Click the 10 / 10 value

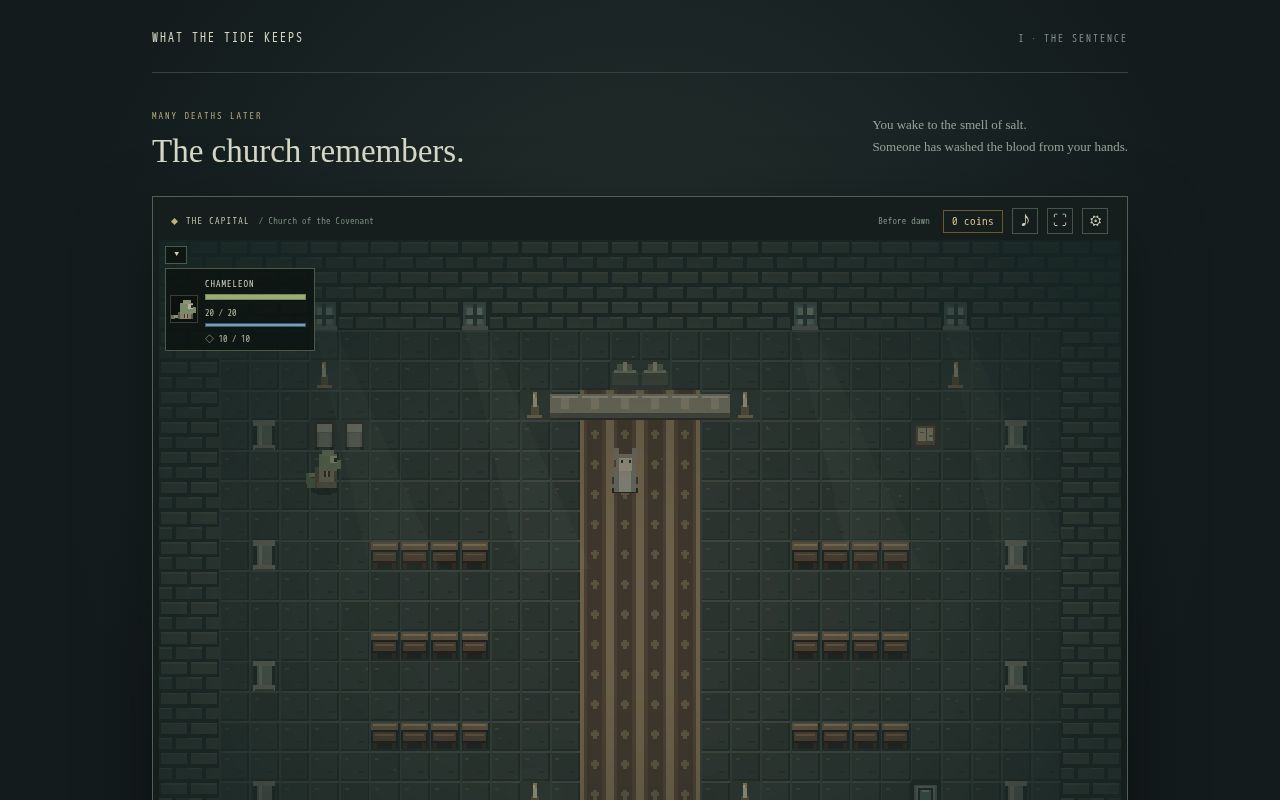(x=234, y=339)
